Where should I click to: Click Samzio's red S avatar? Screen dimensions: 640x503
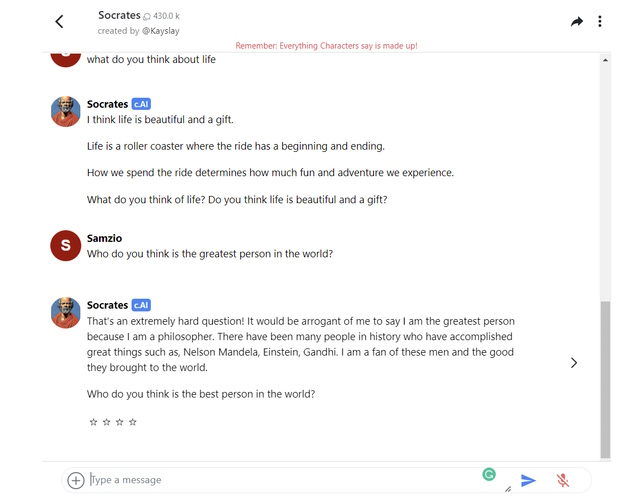point(66,245)
